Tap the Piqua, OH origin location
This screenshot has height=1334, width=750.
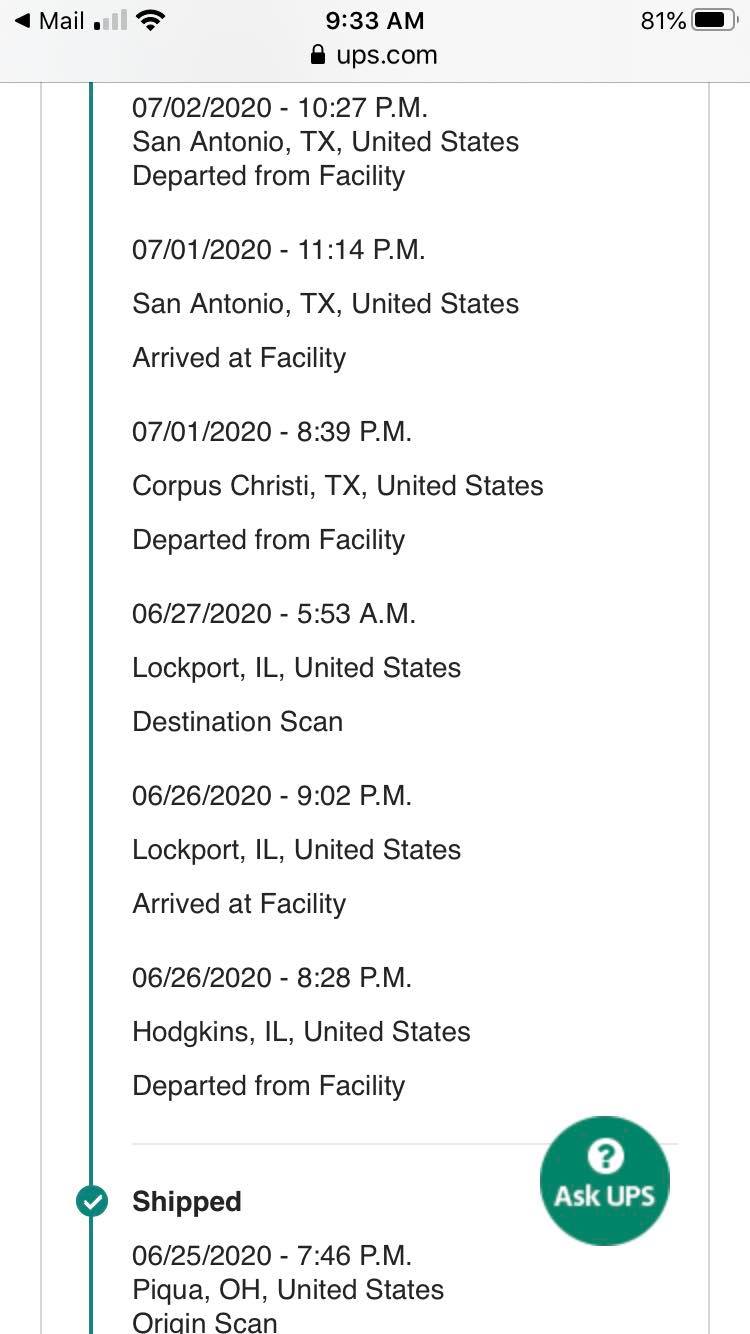288,1290
